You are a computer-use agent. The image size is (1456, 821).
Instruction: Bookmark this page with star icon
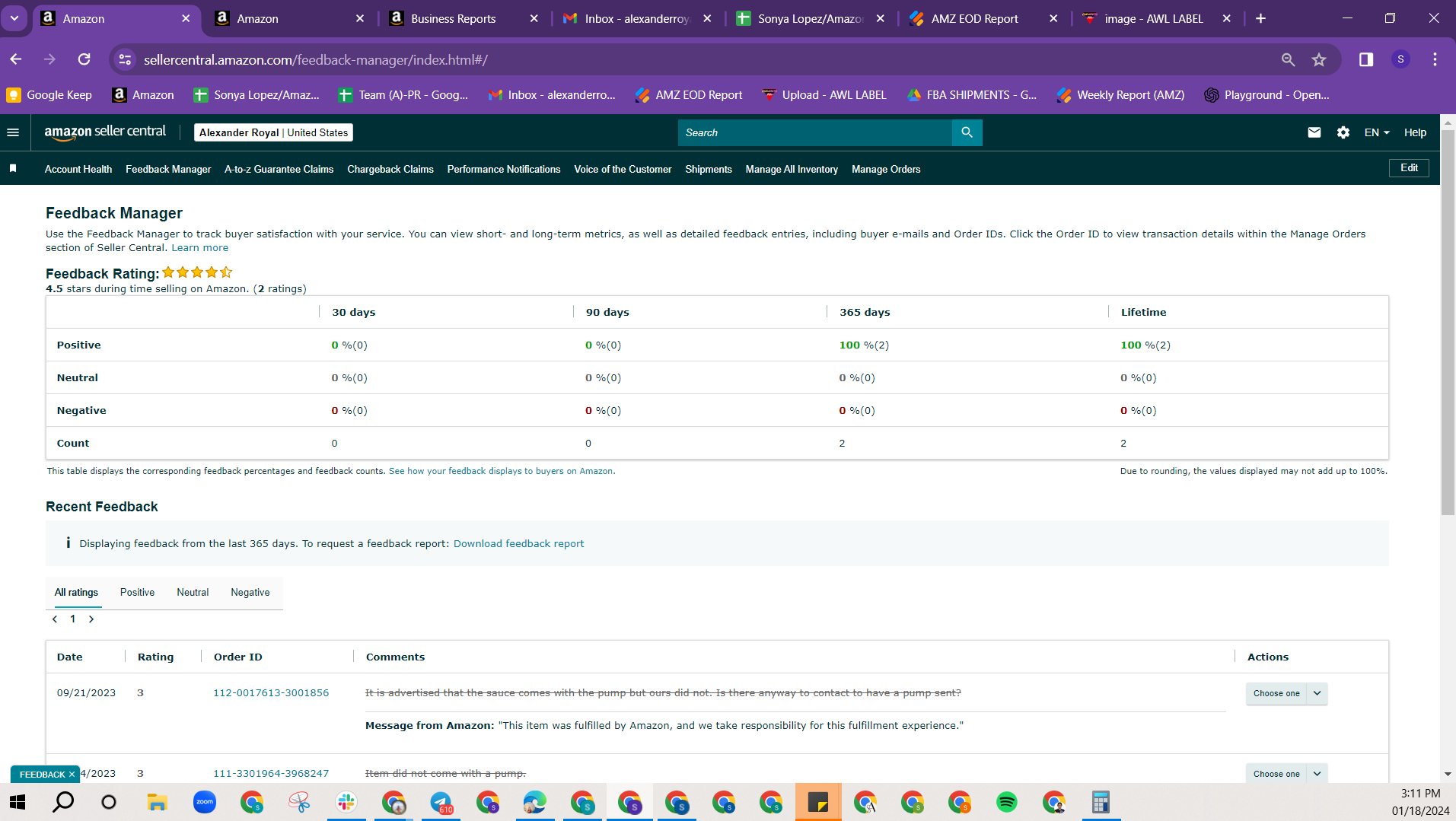click(1319, 59)
